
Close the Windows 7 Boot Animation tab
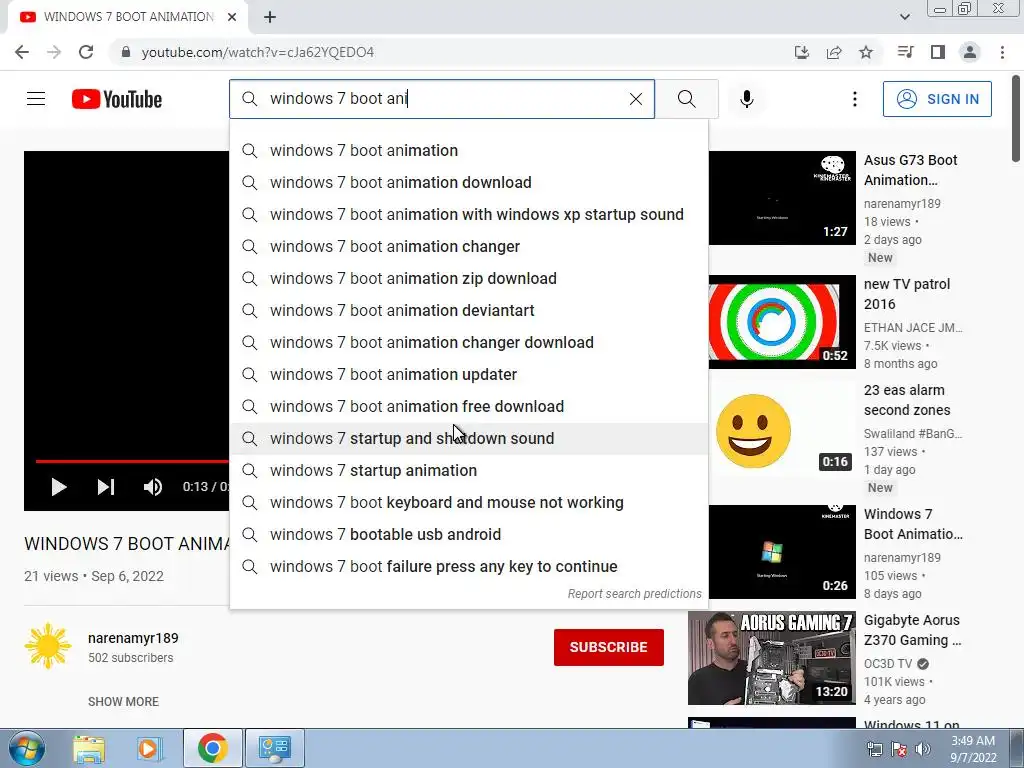pos(232,17)
